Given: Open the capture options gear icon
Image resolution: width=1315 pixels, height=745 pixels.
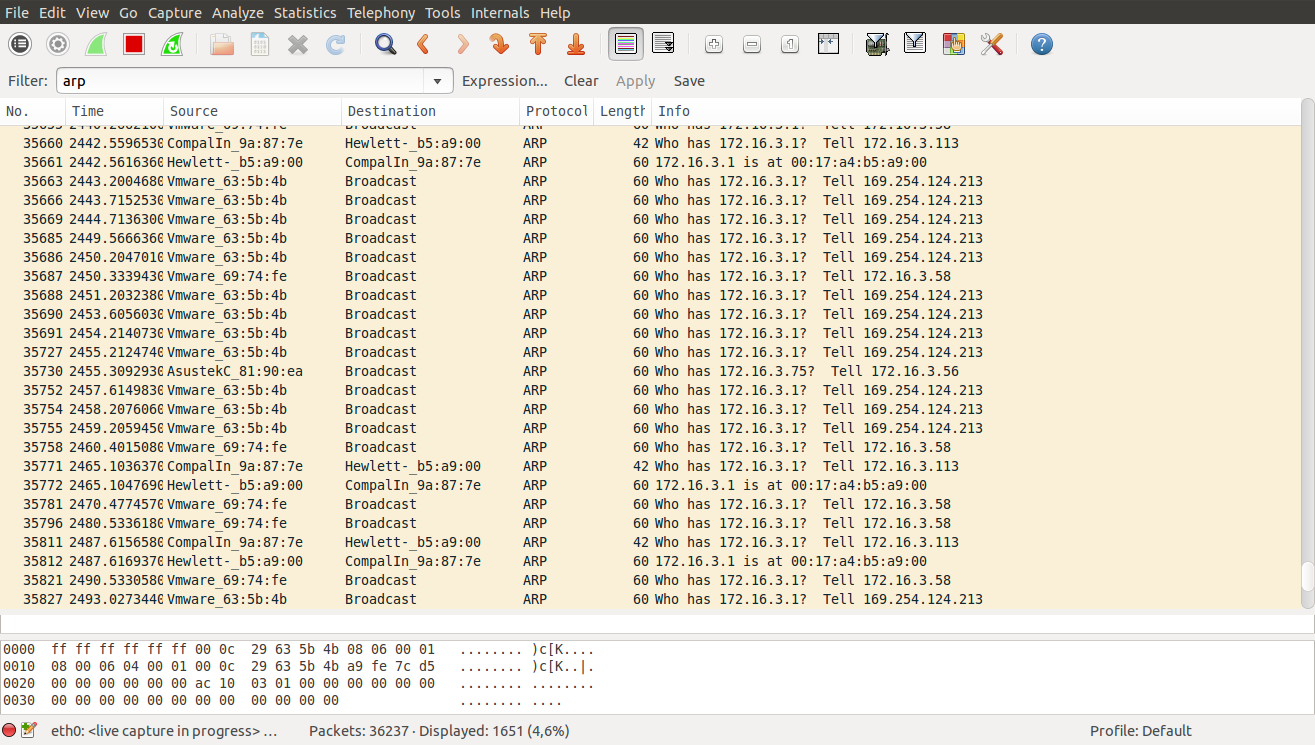Looking at the screenshot, I should click(x=58, y=44).
